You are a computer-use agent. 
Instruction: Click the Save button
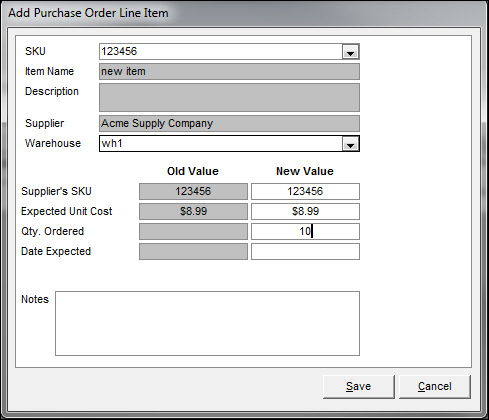coord(359,386)
